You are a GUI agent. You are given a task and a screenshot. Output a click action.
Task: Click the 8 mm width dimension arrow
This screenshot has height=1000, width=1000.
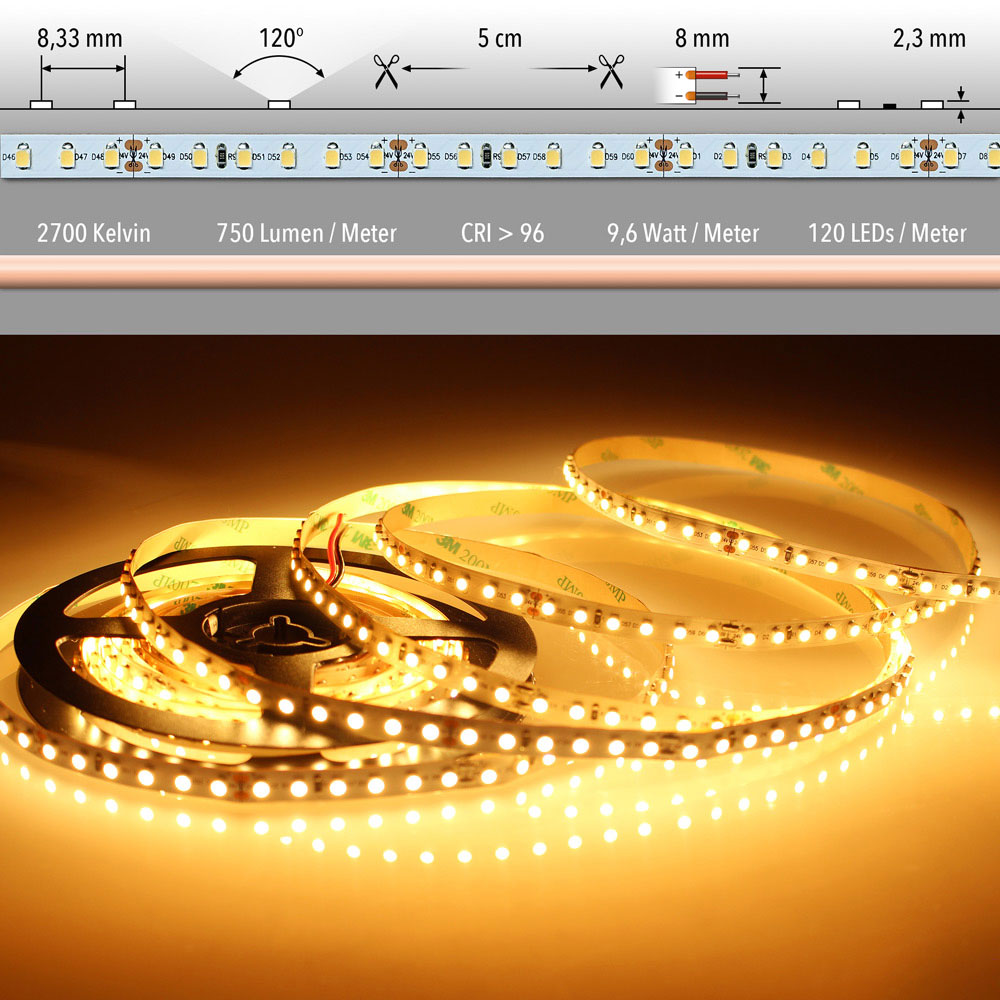(x=765, y=85)
